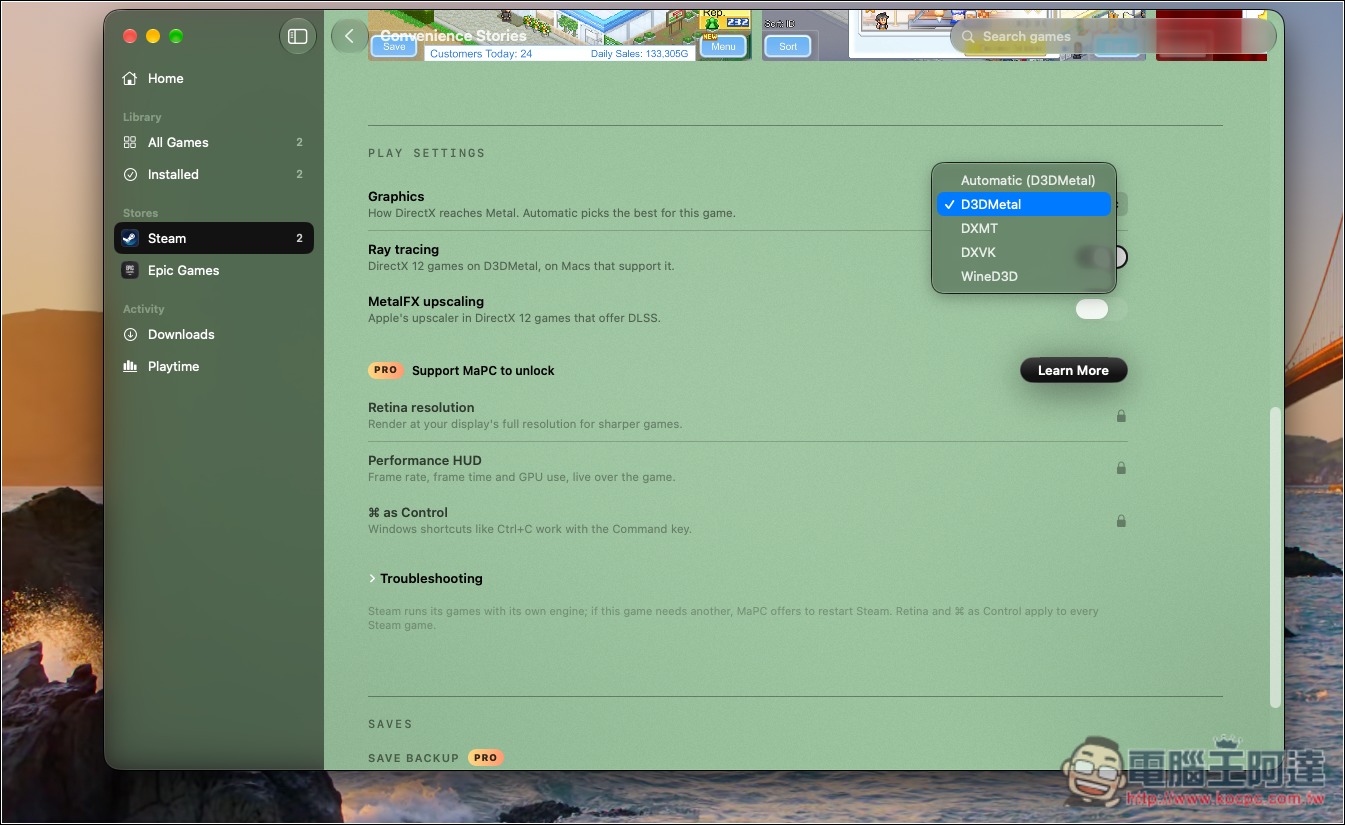Pick DXVK graphics backend
The image size is (1345, 825).
pyautogui.click(x=1024, y=252)
